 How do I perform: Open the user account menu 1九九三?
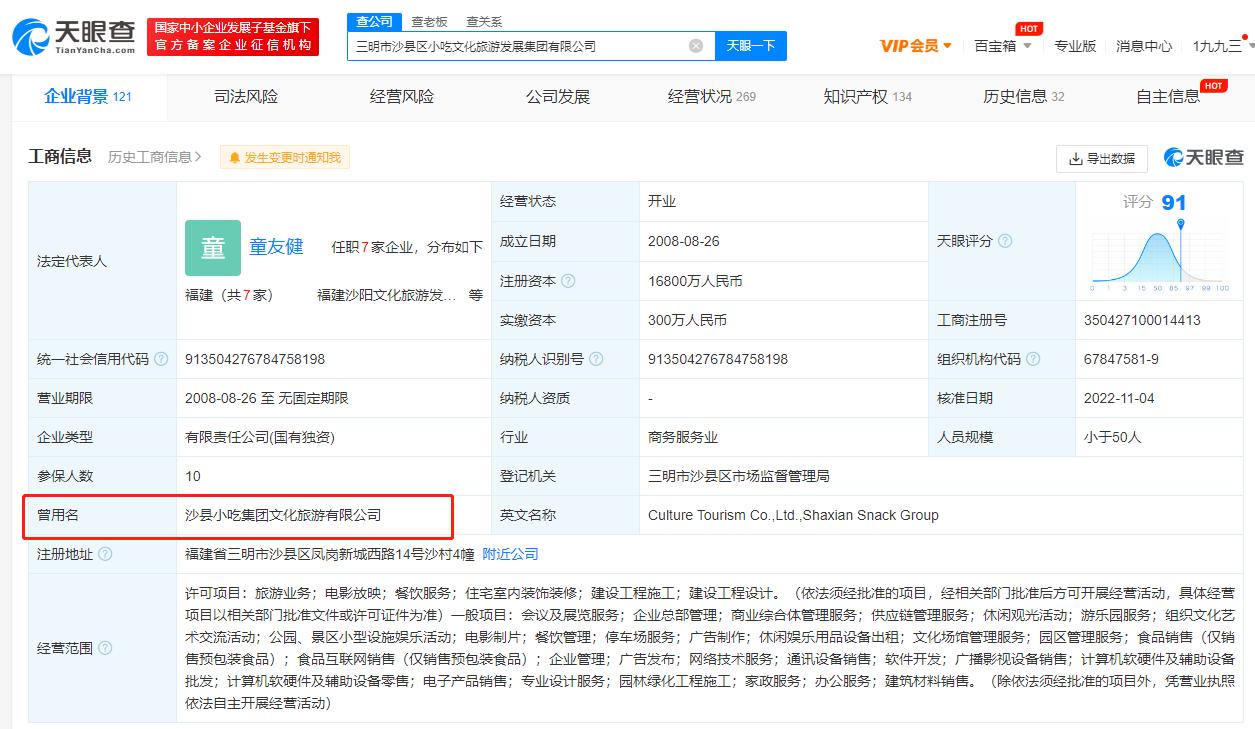(x=1222, y=46)
